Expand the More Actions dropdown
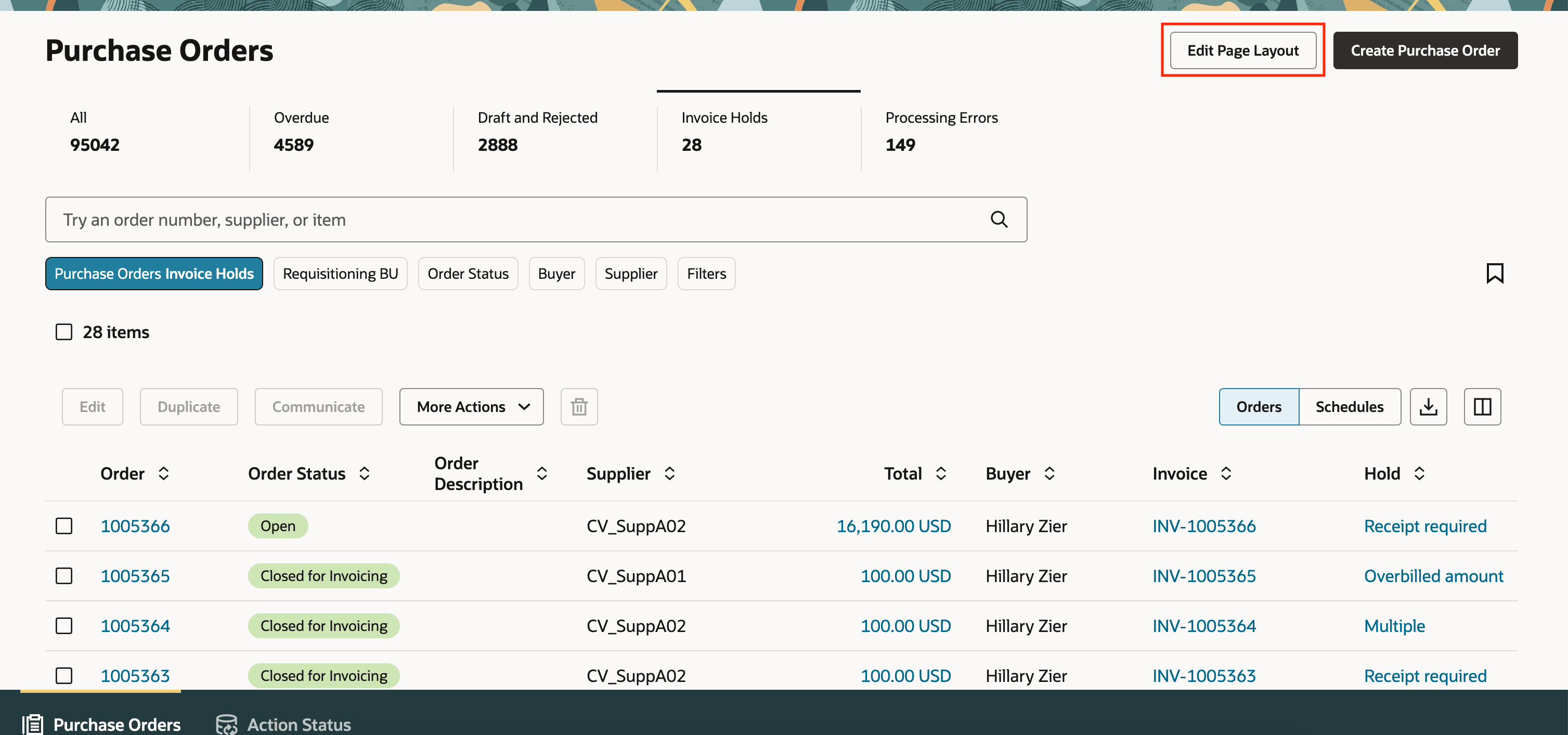This screenshot has height=735, width=1568. [471, 407]
